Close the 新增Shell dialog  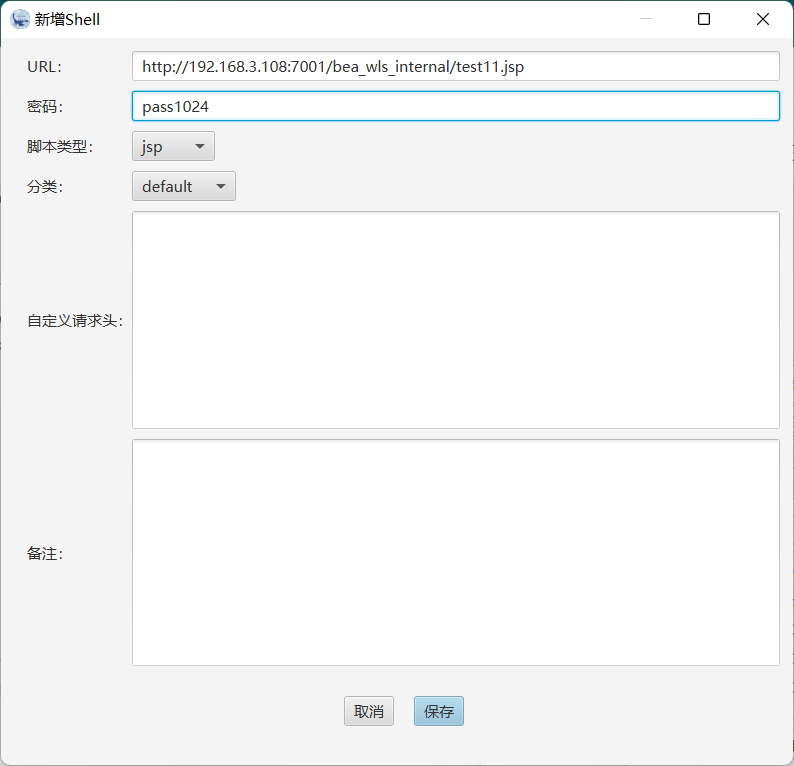pos(763,19)
